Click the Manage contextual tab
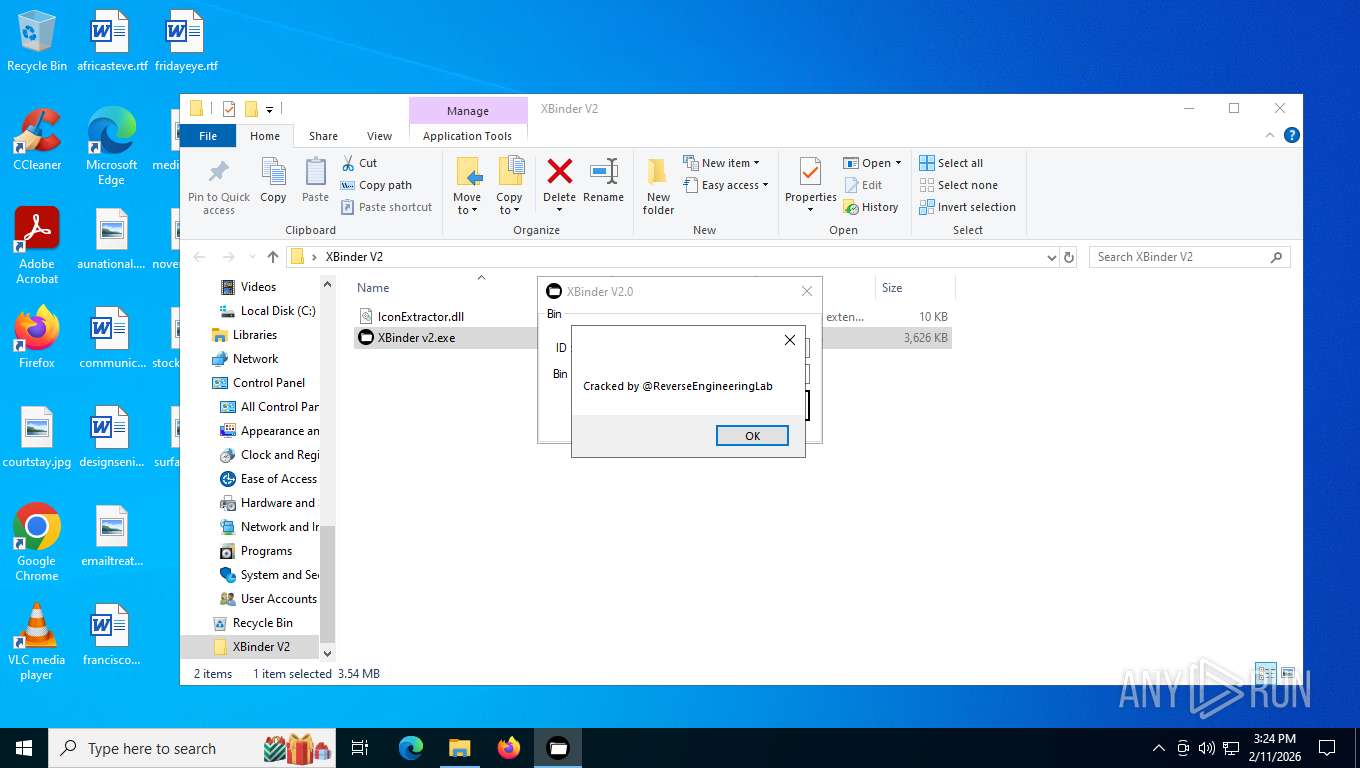This screenshot has width=1360, height=768. click(x=468, y=111)
